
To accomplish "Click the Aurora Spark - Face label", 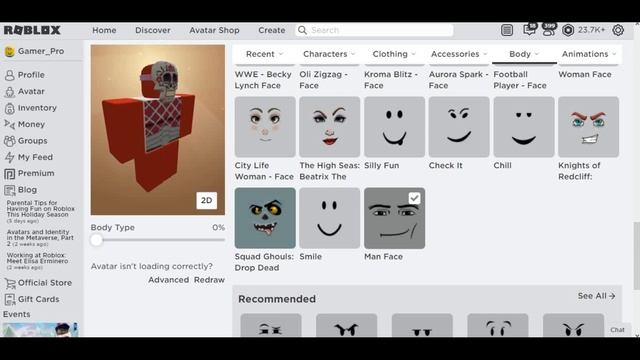I will tap(458, 80).
